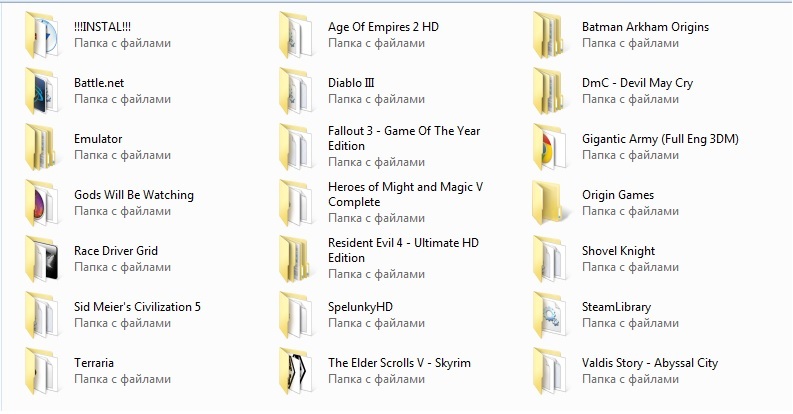The image size is (793, 414).
Task: Select the Sid Meier's Civilization 5 folder icon
Action: coord(42,315)
